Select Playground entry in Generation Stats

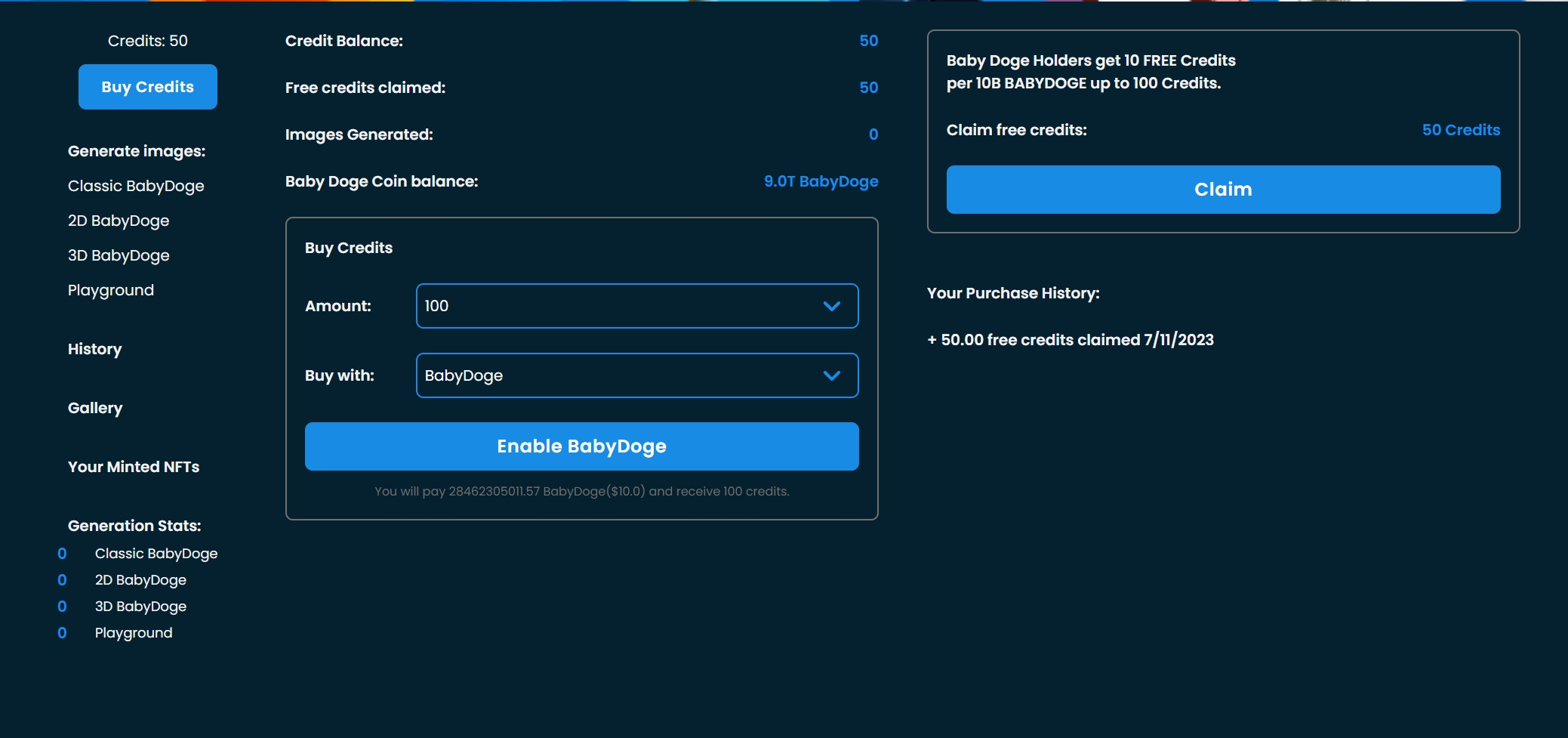point(134,633)
